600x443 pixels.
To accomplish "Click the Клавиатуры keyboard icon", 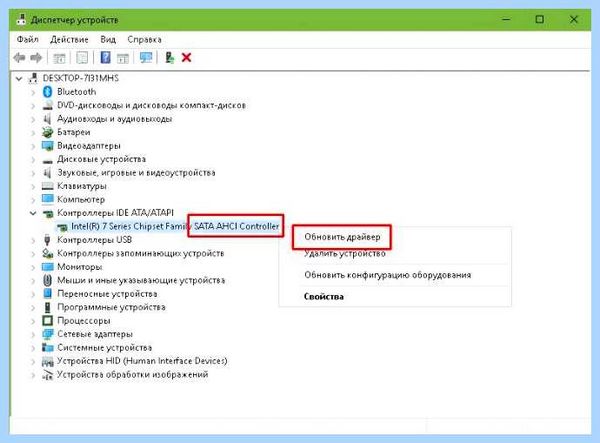I will [47, 186].
